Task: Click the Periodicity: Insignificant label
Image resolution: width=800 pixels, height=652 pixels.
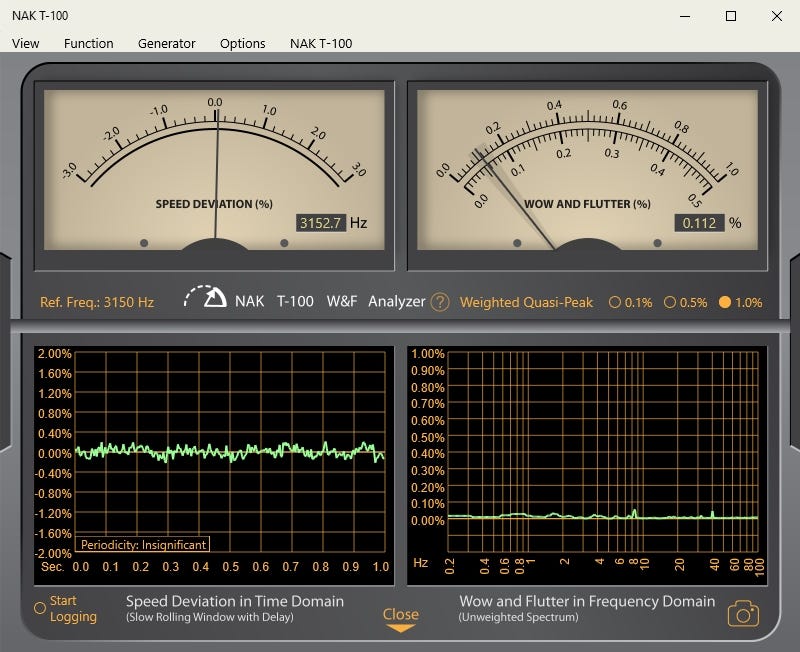Action: click(142, 545)
